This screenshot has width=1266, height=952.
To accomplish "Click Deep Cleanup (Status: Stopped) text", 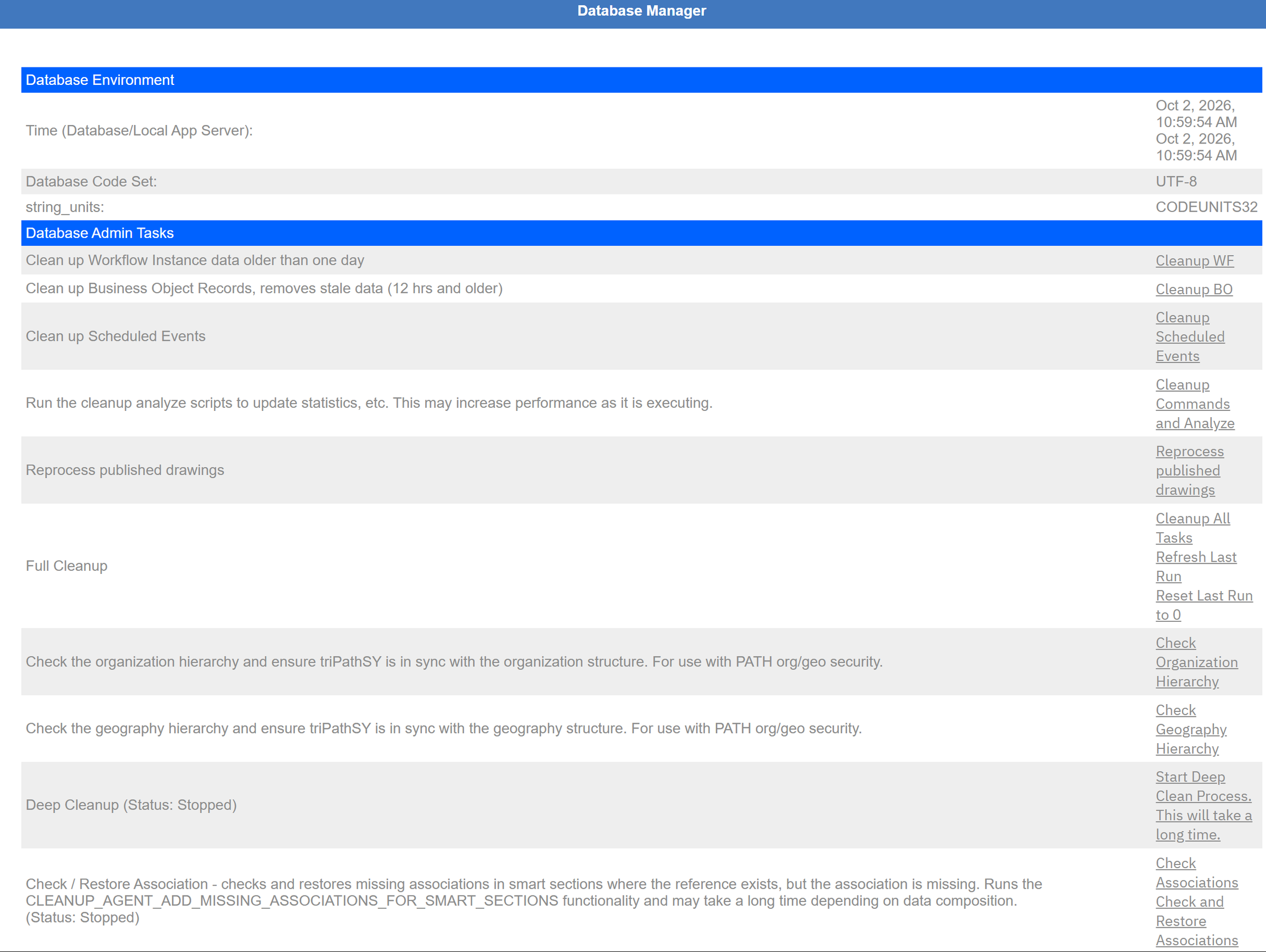I will point(131,805).
